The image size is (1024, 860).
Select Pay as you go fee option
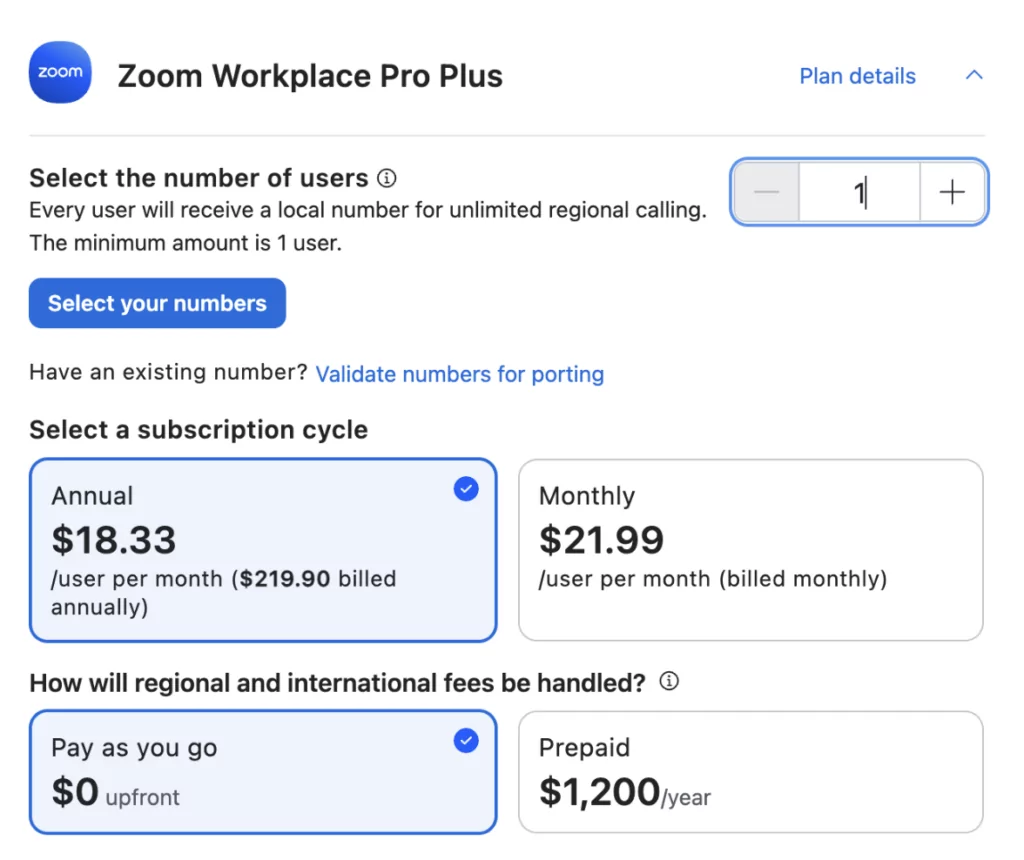click(x=263, y=772)
